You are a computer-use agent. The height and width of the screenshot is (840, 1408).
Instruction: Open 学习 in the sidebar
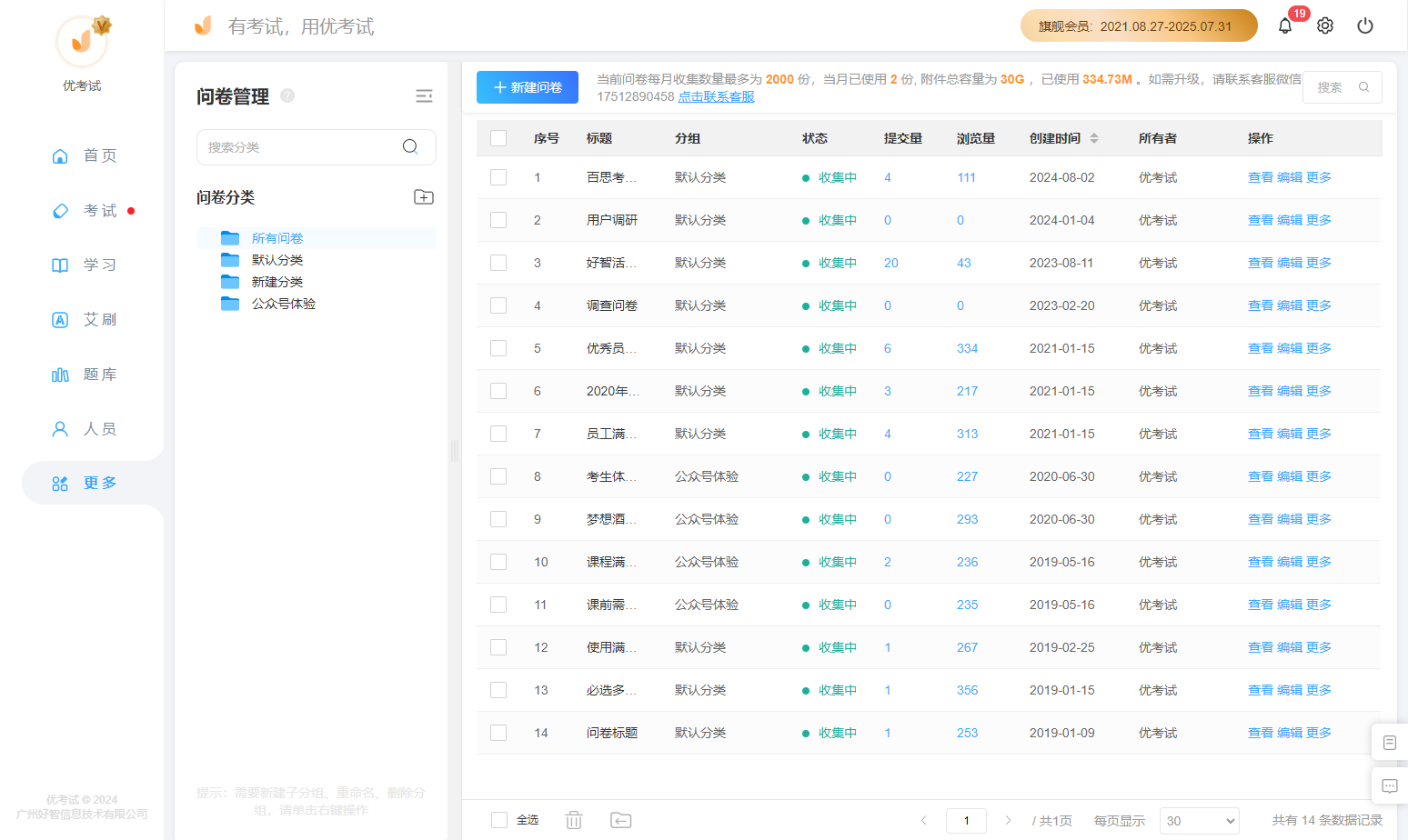point(84,265)
